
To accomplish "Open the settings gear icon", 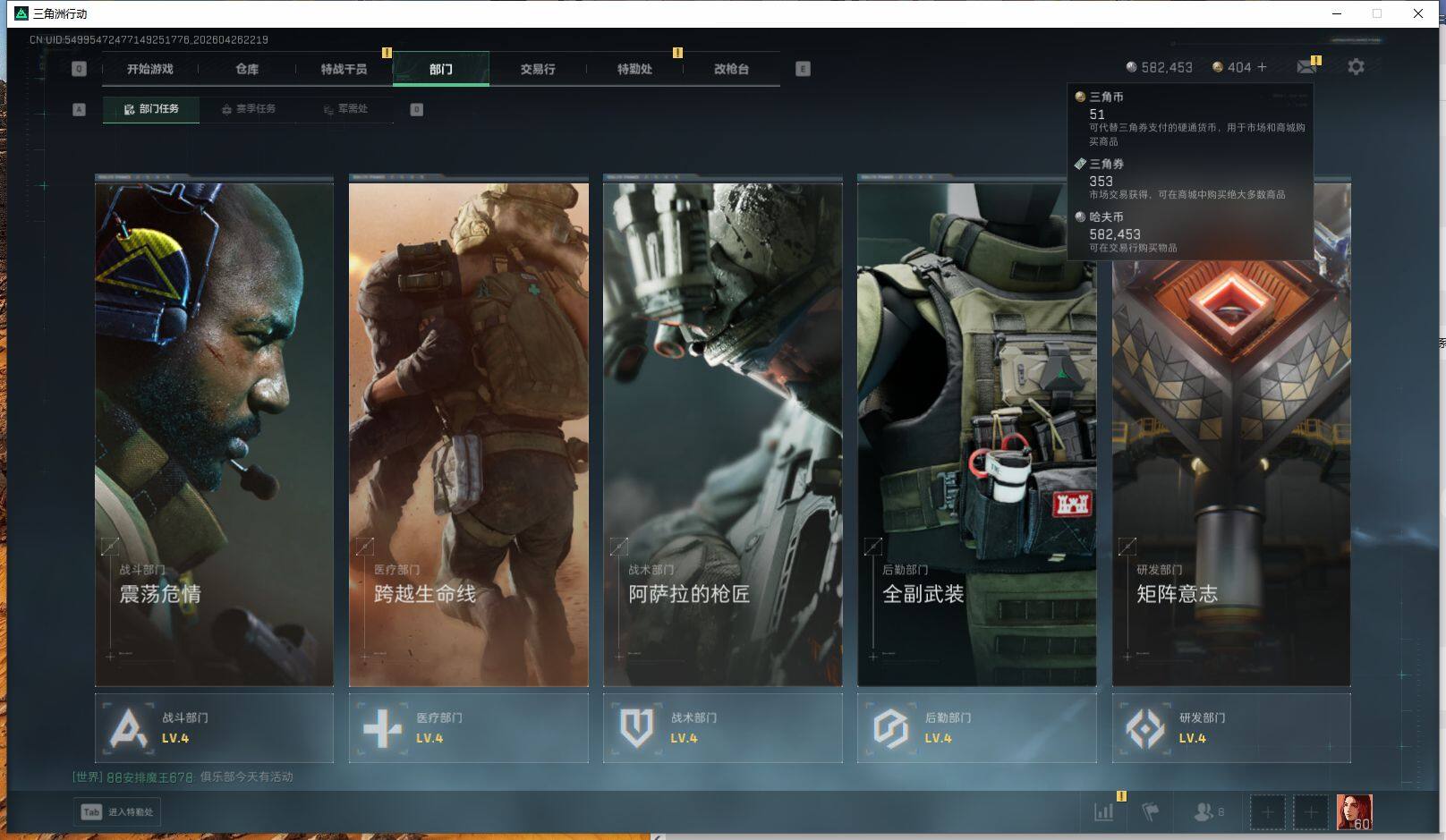I will (x=1356, y=67).
